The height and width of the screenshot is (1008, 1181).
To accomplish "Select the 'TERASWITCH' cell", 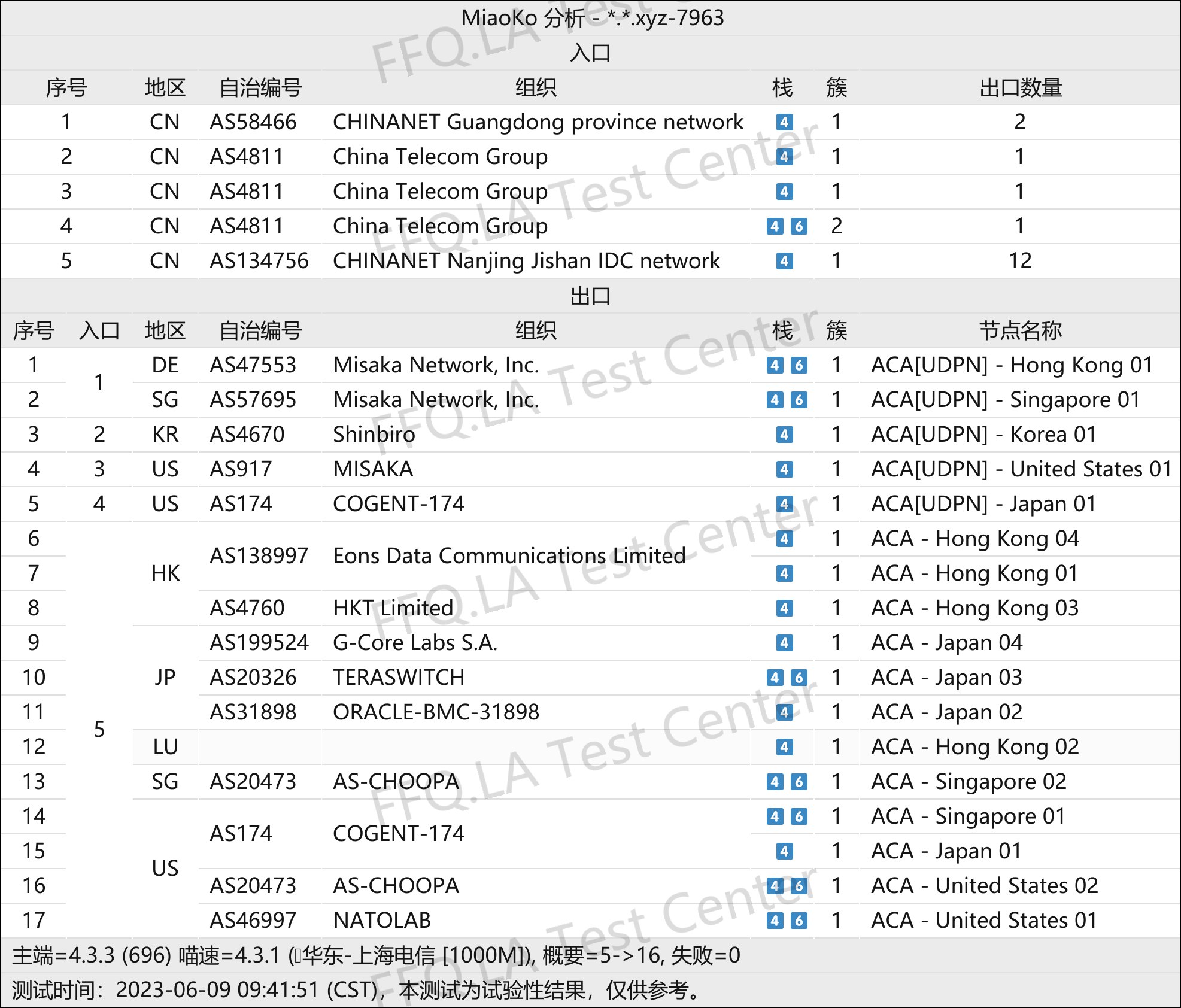I will [399, 678].
